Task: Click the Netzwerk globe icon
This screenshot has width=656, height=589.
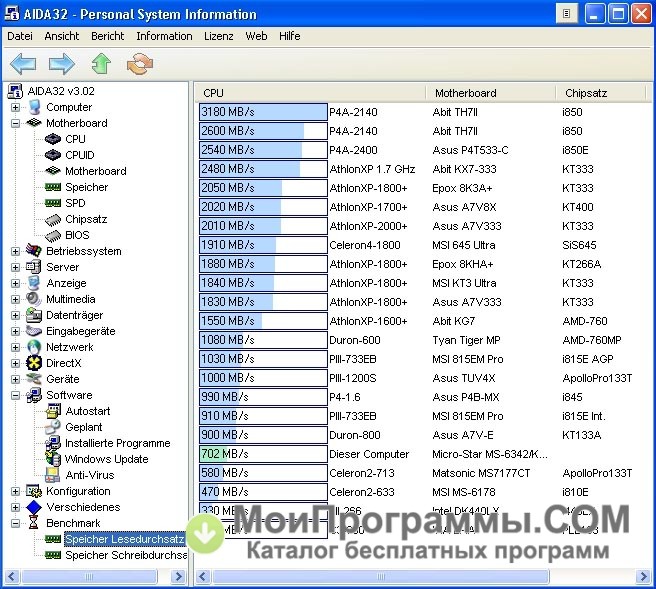Action: pos(34,347)
